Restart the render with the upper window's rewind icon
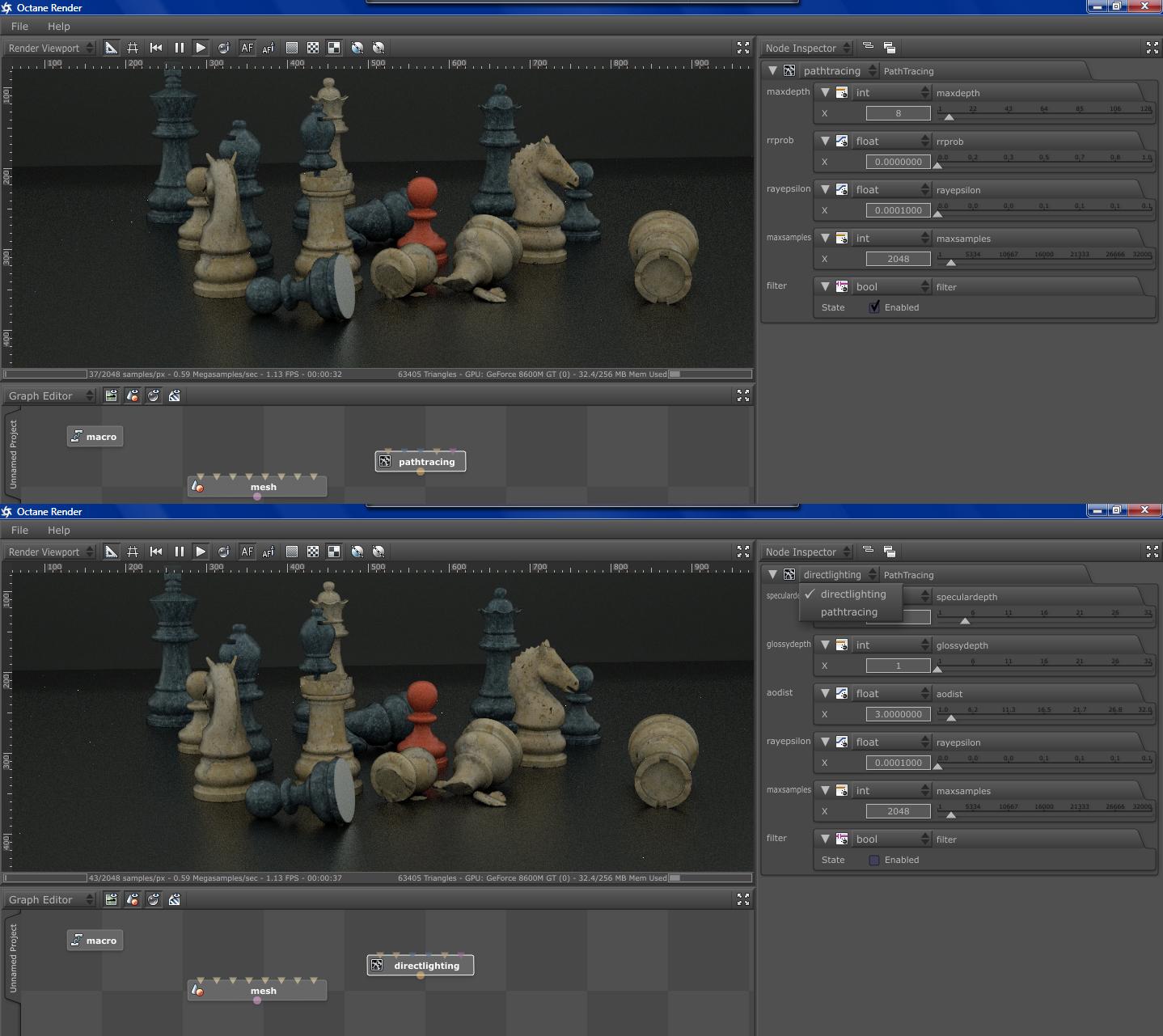This screenshot has width=1163, height=1036. point(156,48)
